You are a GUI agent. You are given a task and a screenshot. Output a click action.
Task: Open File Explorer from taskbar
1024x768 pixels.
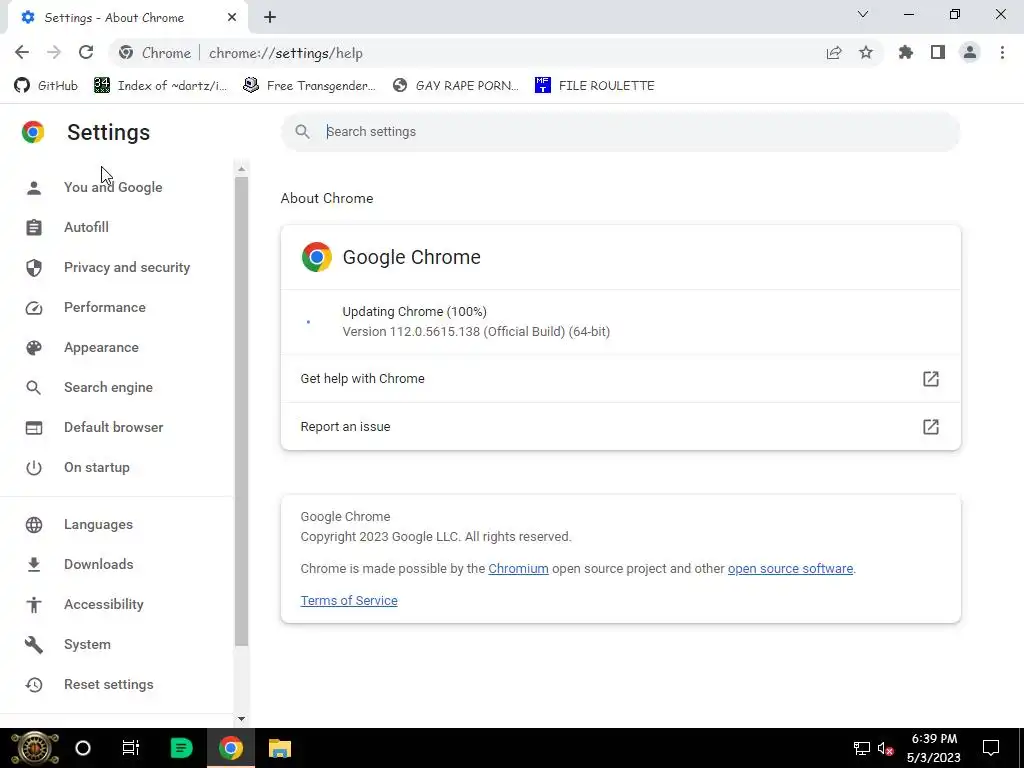(280, 748)
